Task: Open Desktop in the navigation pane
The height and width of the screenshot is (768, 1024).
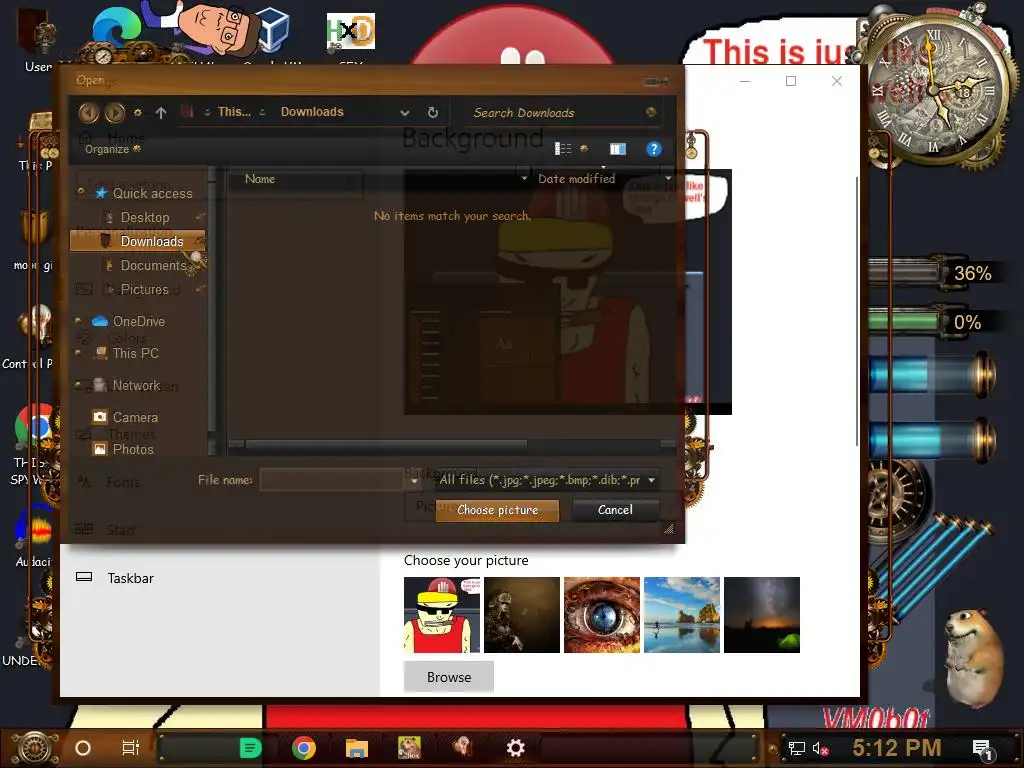Action: [x=145, y=217]
